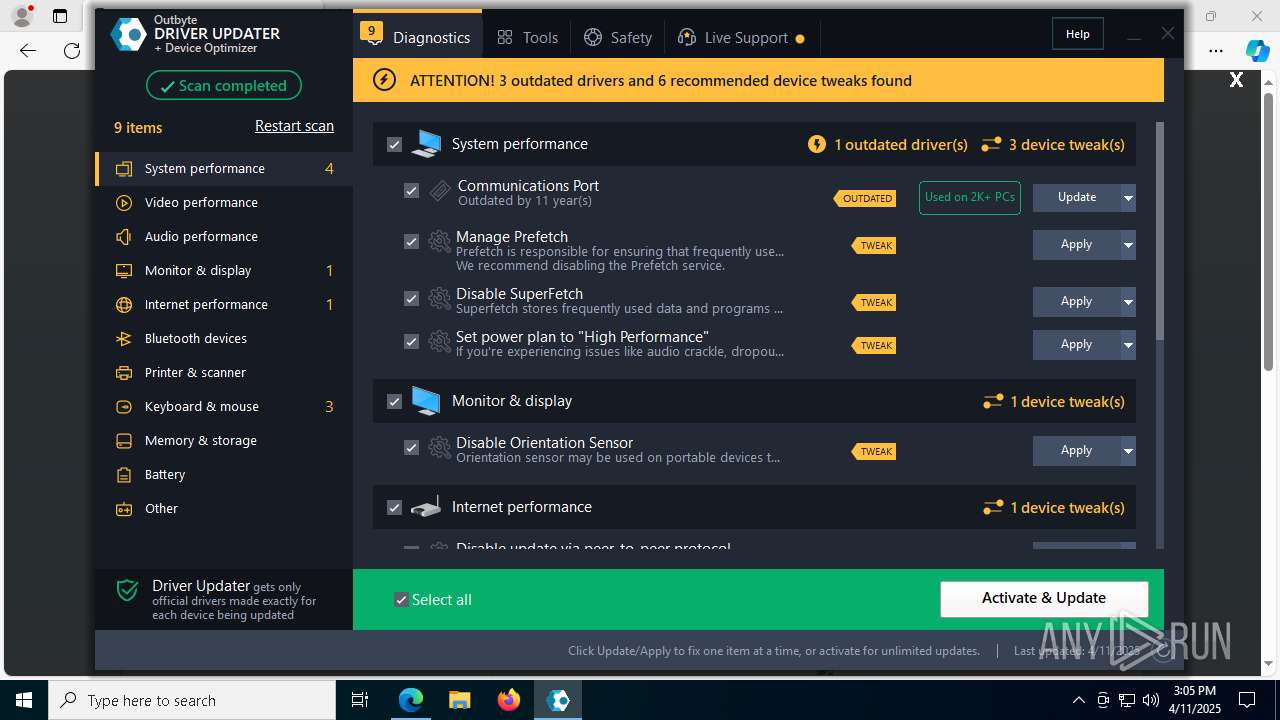The height and width of the screenshot is (720, 1280).
Task: Open Microsoft Edge from the taskbar
Action: point(411,700)
